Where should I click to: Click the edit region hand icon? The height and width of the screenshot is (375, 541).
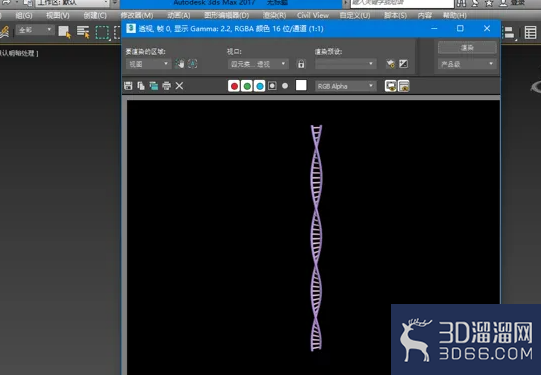[180, 64]
